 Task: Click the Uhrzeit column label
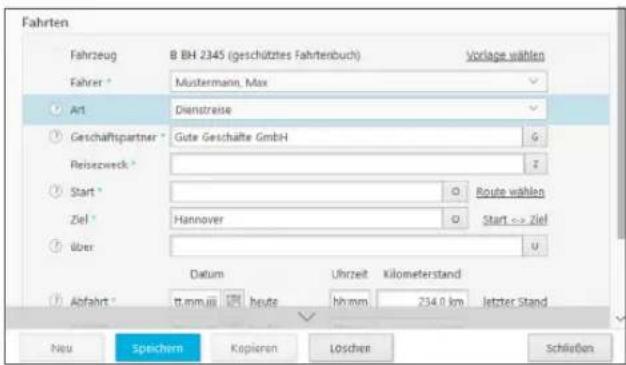pyautogui.click(x=349, y=274)
